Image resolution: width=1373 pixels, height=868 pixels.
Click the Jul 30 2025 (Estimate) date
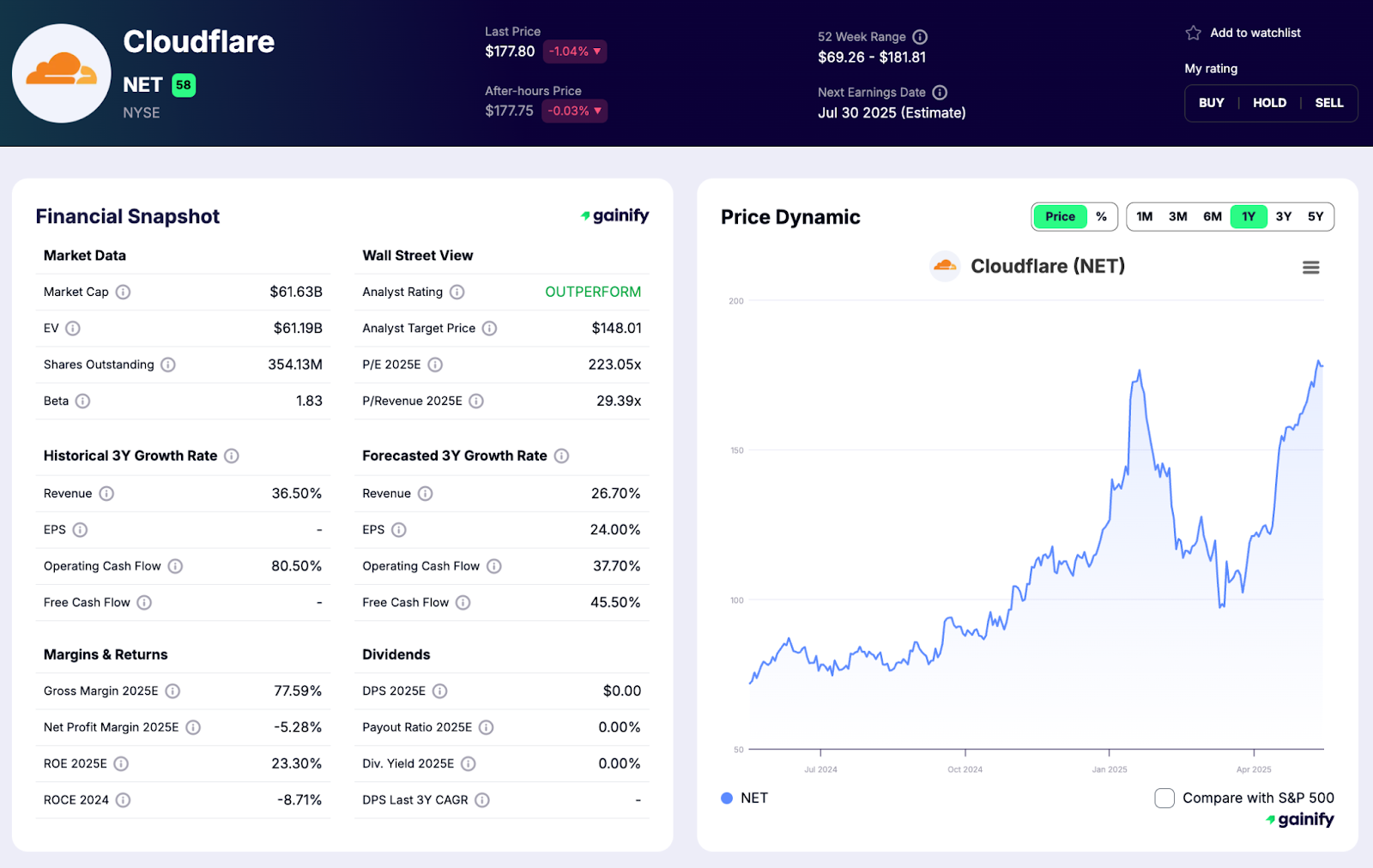point(892,113)
